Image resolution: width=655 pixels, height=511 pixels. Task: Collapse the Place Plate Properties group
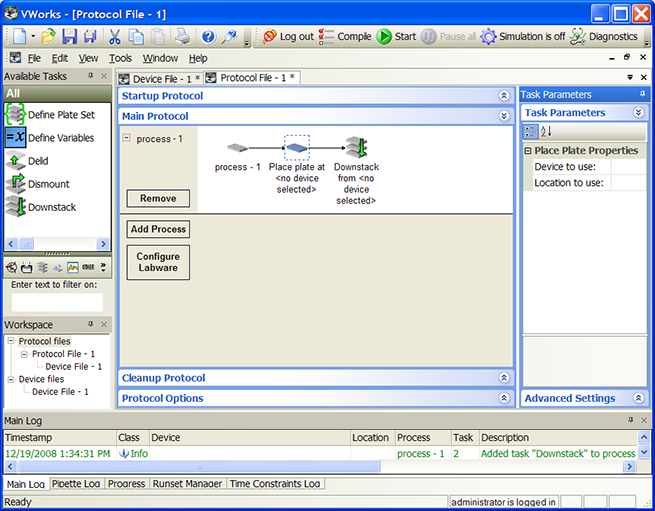[528, 151]
